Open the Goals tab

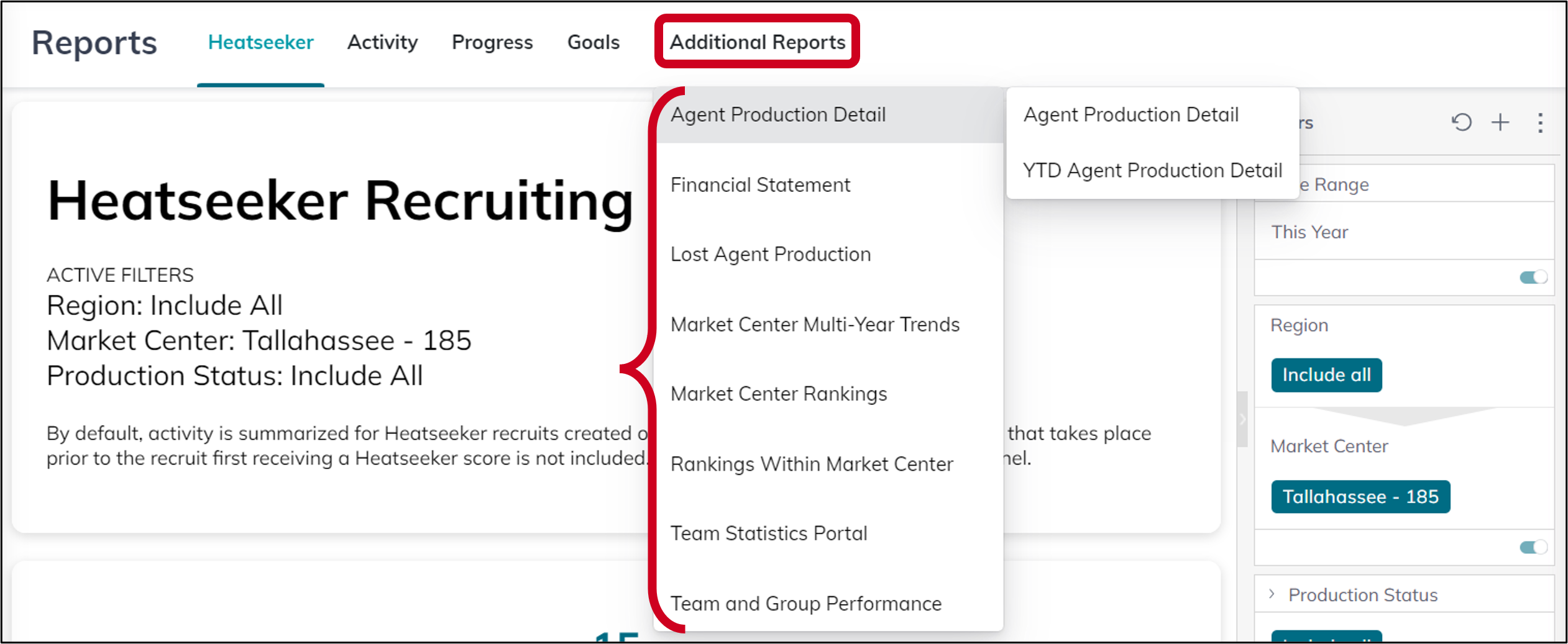click(593, 42)
